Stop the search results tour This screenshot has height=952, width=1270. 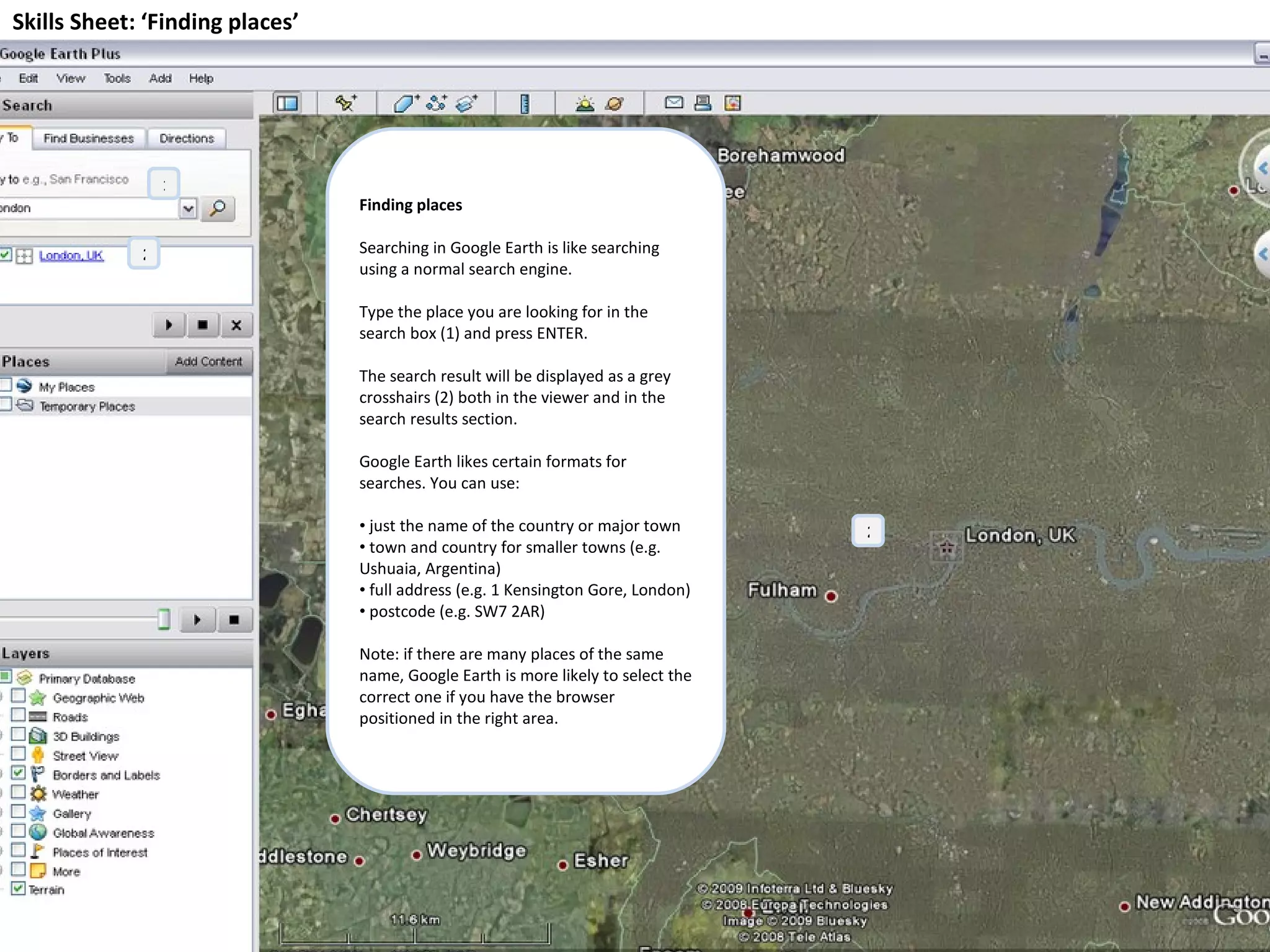[x=202, y=325]
